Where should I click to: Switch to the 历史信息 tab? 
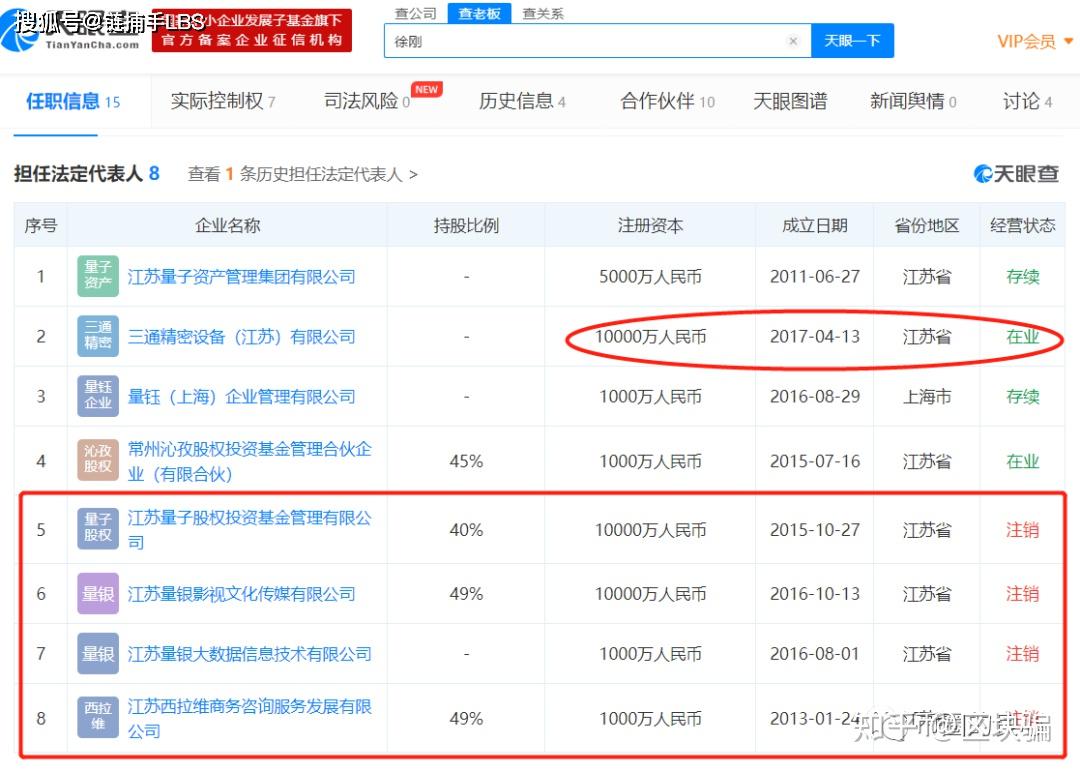(522, 101)
